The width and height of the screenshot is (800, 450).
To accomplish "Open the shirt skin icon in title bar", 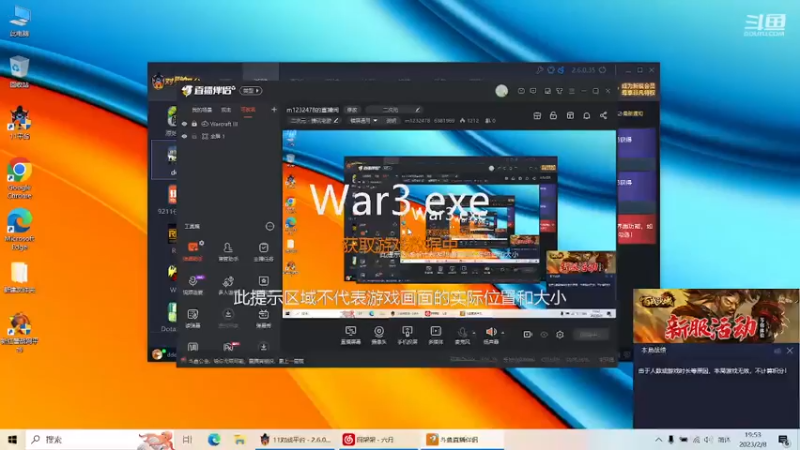I will pos(559,91).
